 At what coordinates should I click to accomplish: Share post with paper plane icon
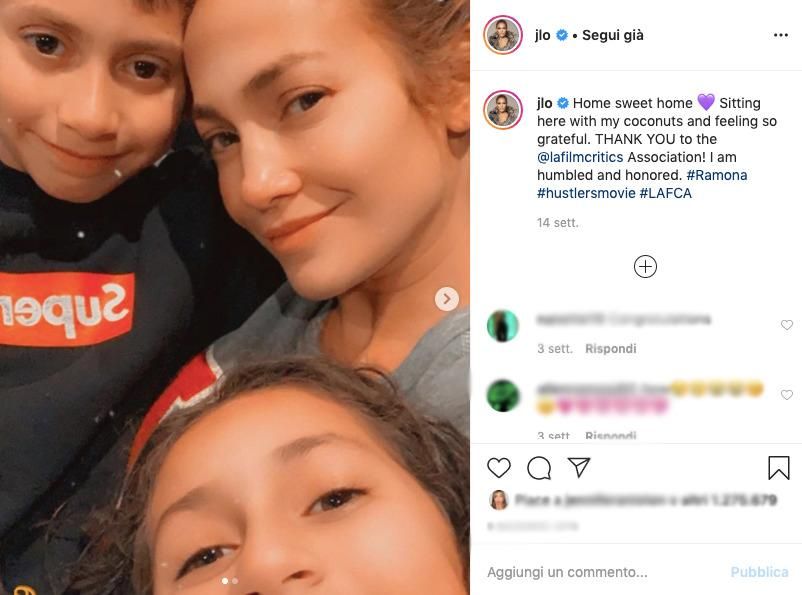[579, 467]
